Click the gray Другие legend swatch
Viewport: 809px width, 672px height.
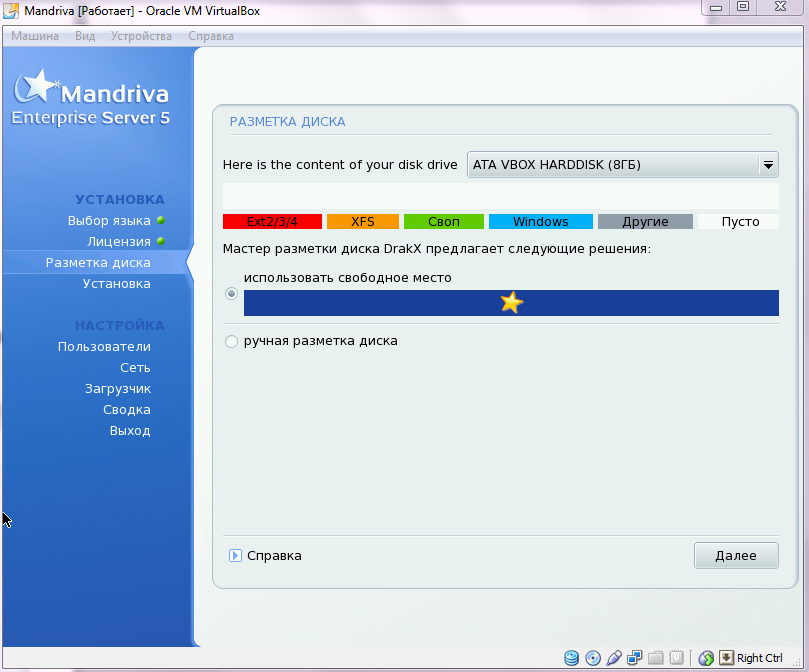[645, 221]
